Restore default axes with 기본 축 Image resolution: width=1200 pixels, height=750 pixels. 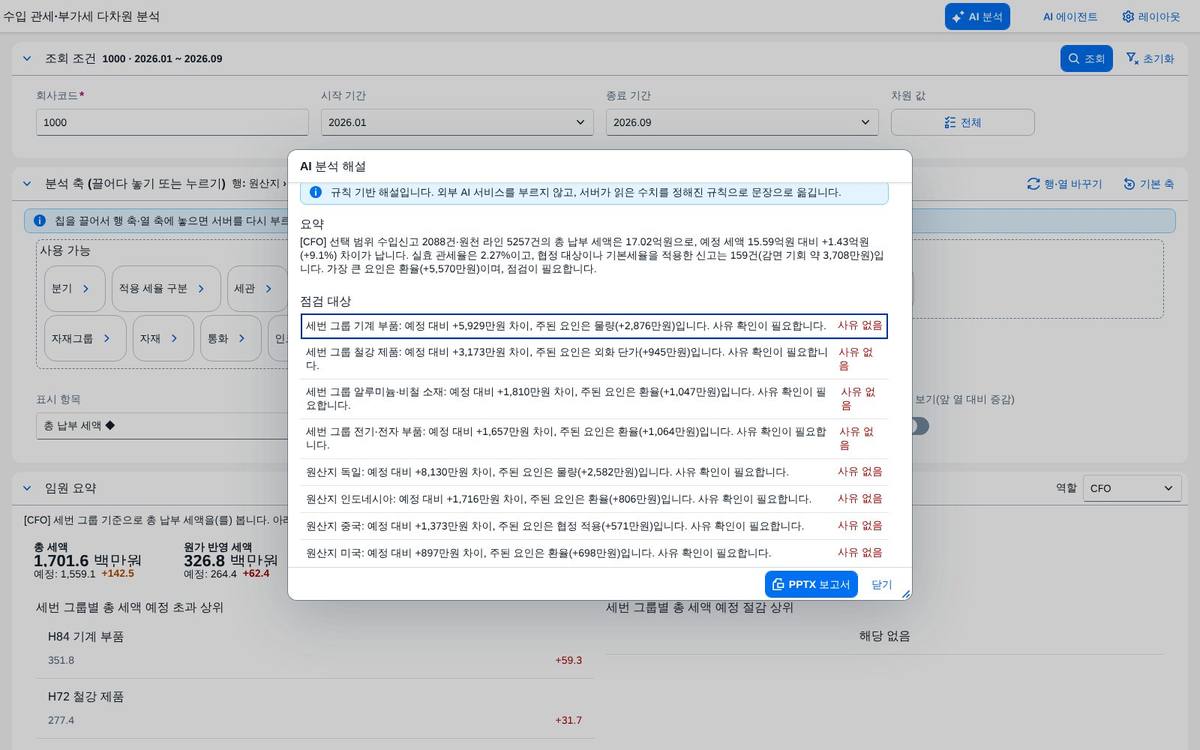click(1148, 184)
